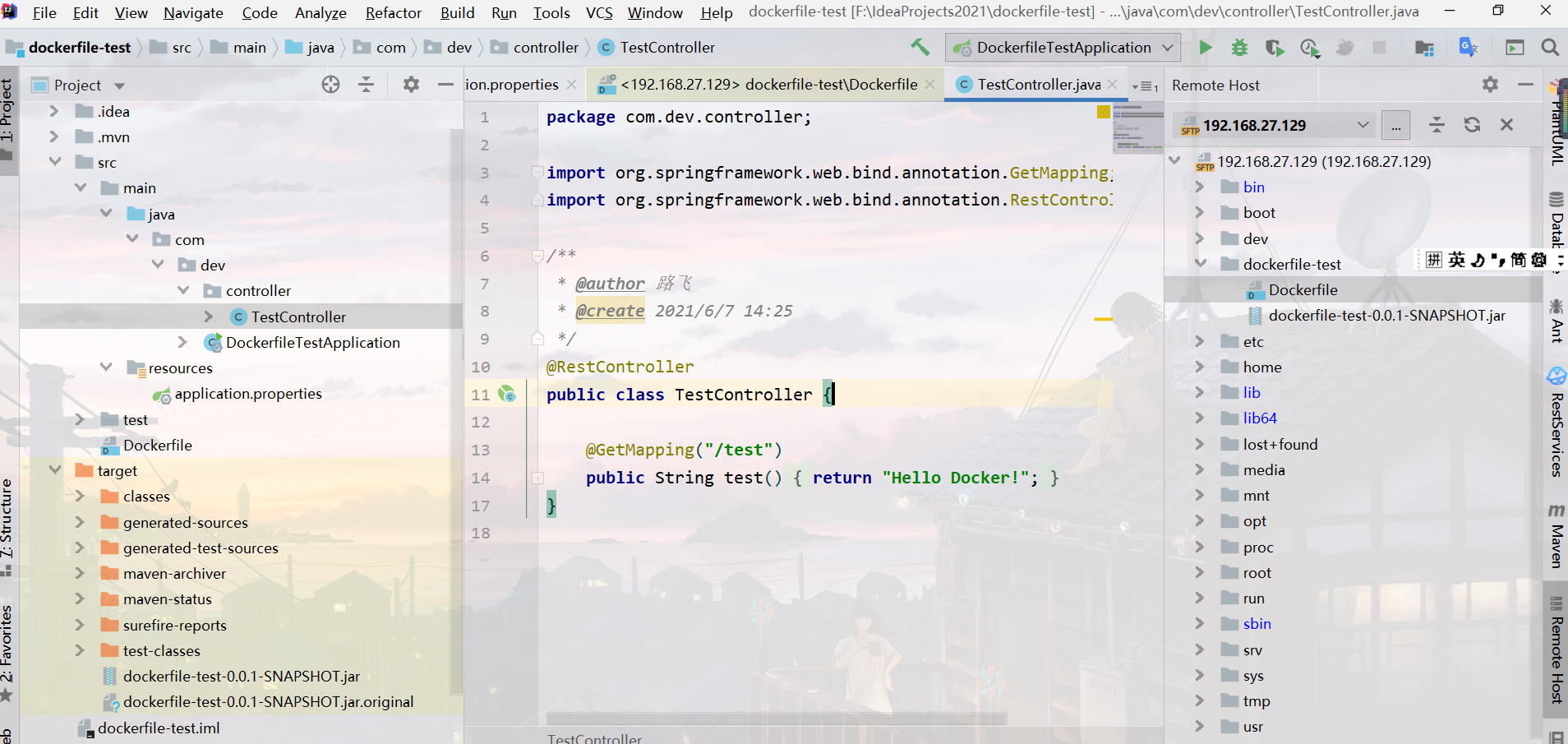Toggle IME 简 simplified Chinese mode

pyautogui.click(x=1519, y=260)
